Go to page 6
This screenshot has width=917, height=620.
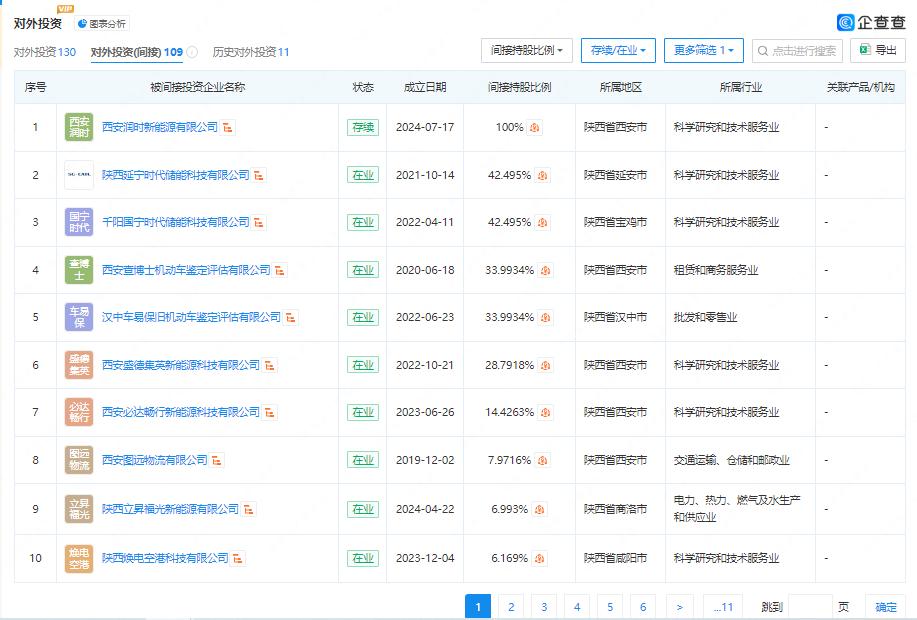tap(643, 607)
